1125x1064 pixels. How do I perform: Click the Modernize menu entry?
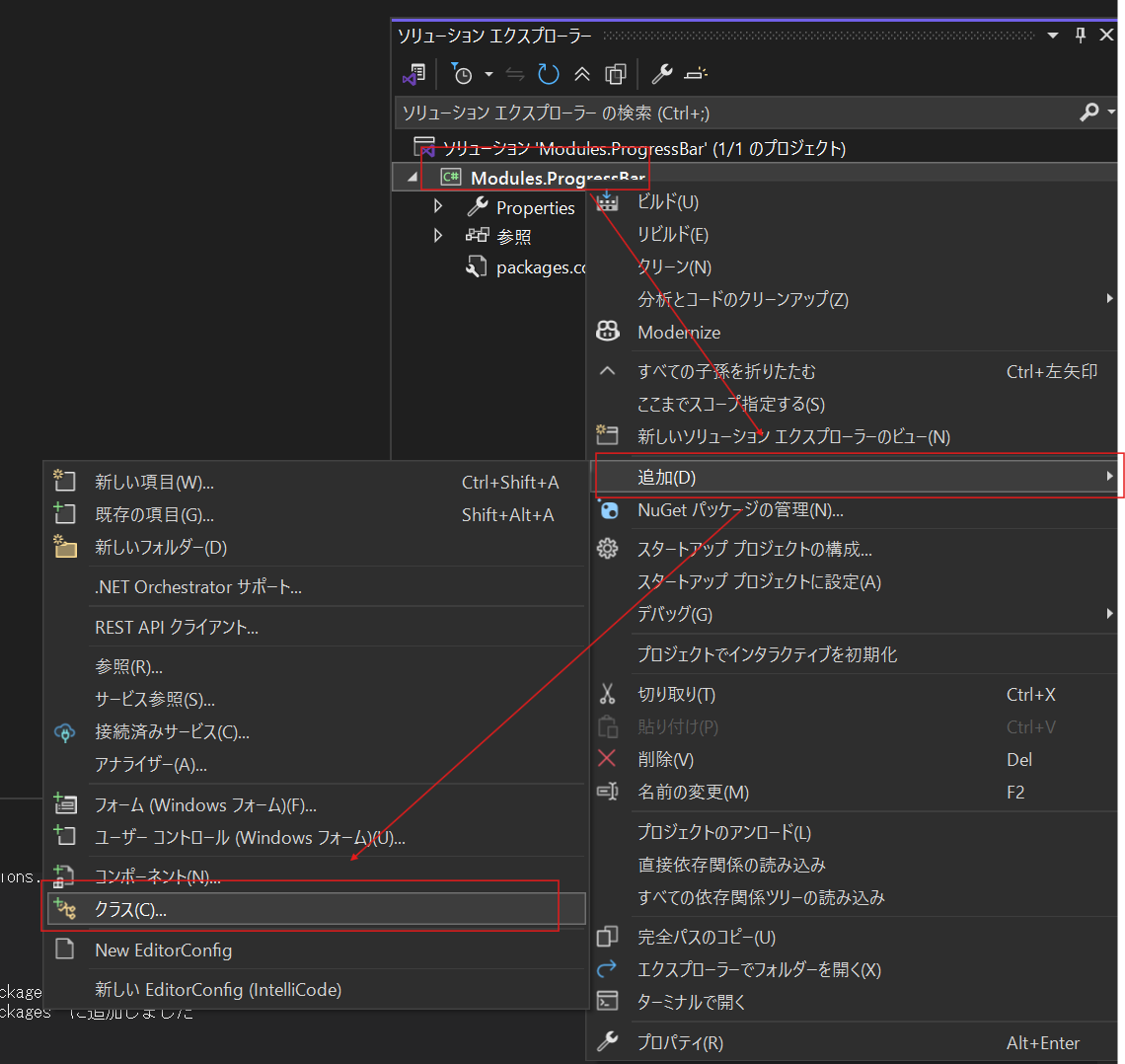854,332
